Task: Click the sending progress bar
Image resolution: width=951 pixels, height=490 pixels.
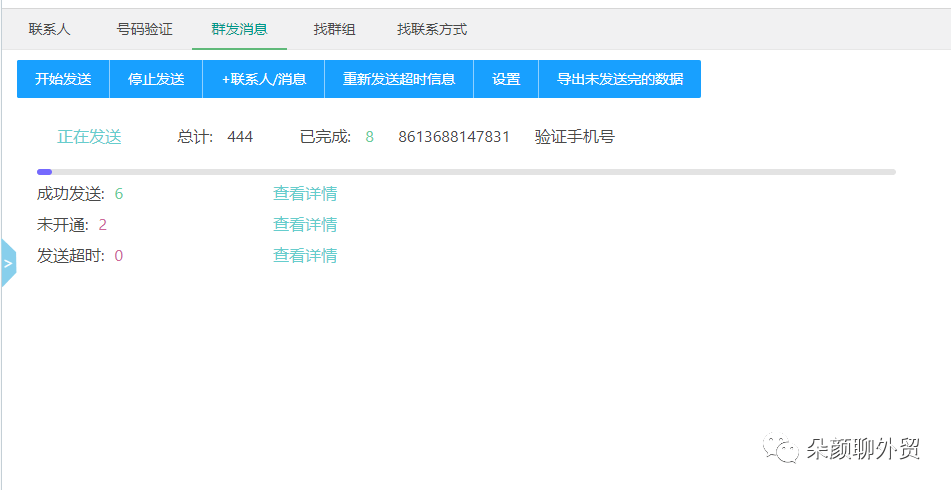Action: point(466,172)
